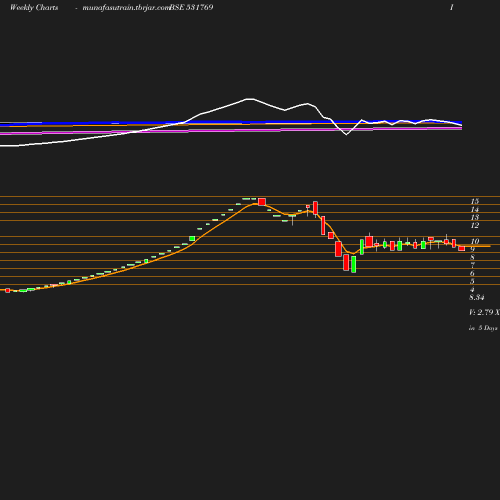Click the price axis label '12'
This screenshot has height=500, width=500.
[x=475, y=226]
